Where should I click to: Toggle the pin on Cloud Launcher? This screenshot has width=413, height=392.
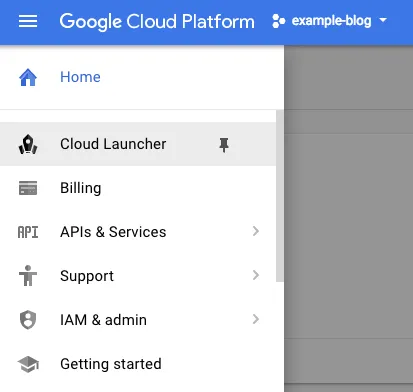(x=224, y=145)
